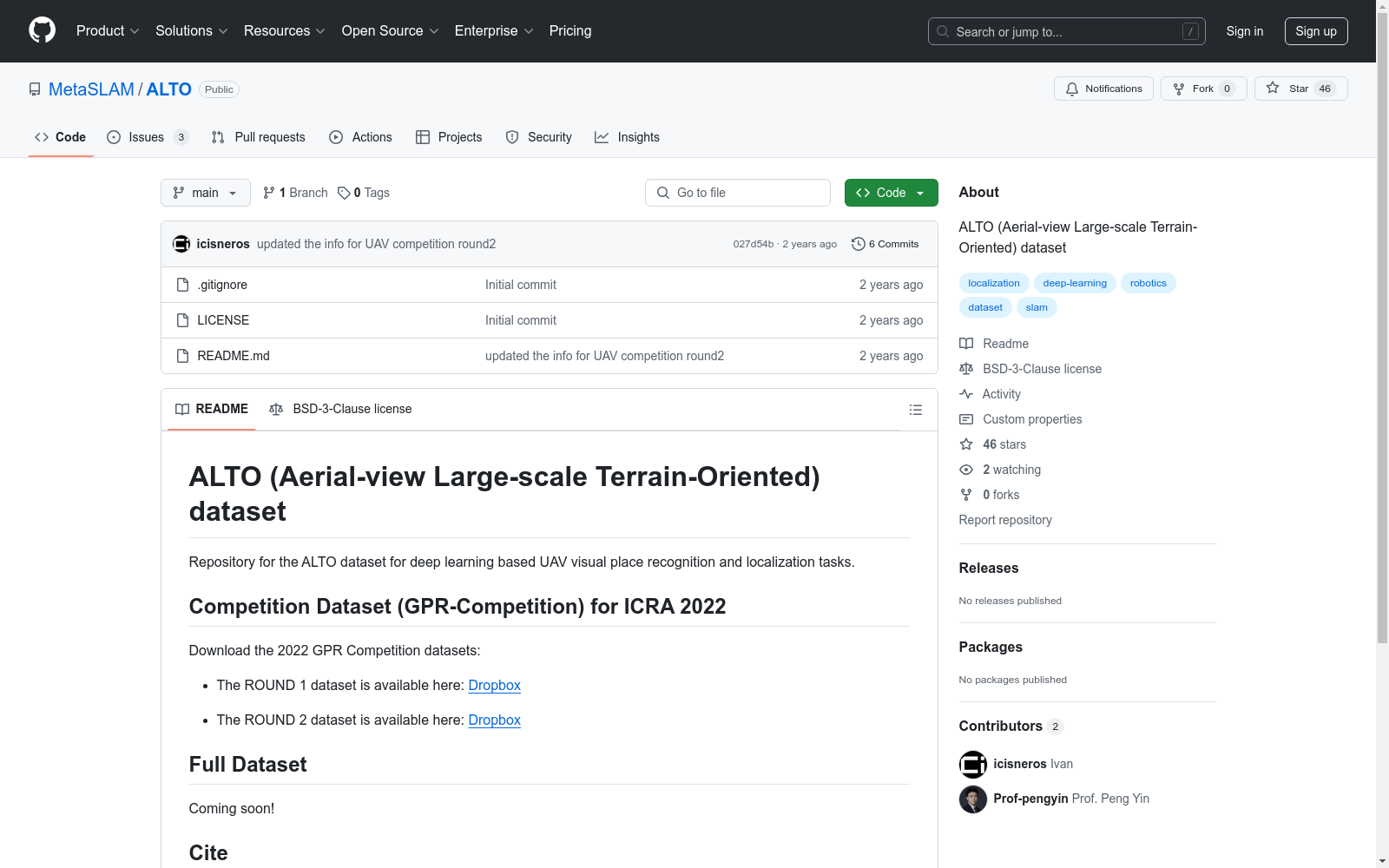This screenshot has height=868, width=1389.
Task: Click Report repository link
Action: (1005, 520)
